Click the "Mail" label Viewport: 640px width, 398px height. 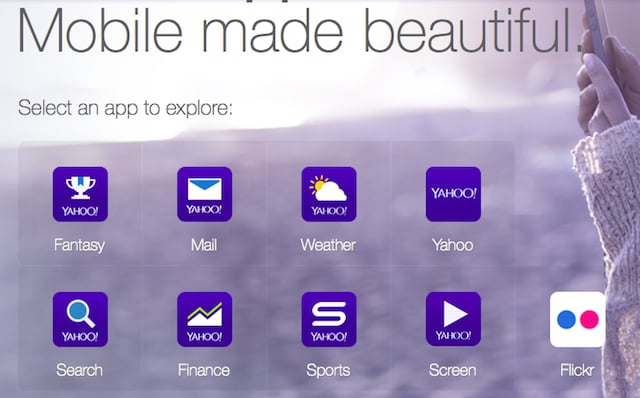pos(204,245)
